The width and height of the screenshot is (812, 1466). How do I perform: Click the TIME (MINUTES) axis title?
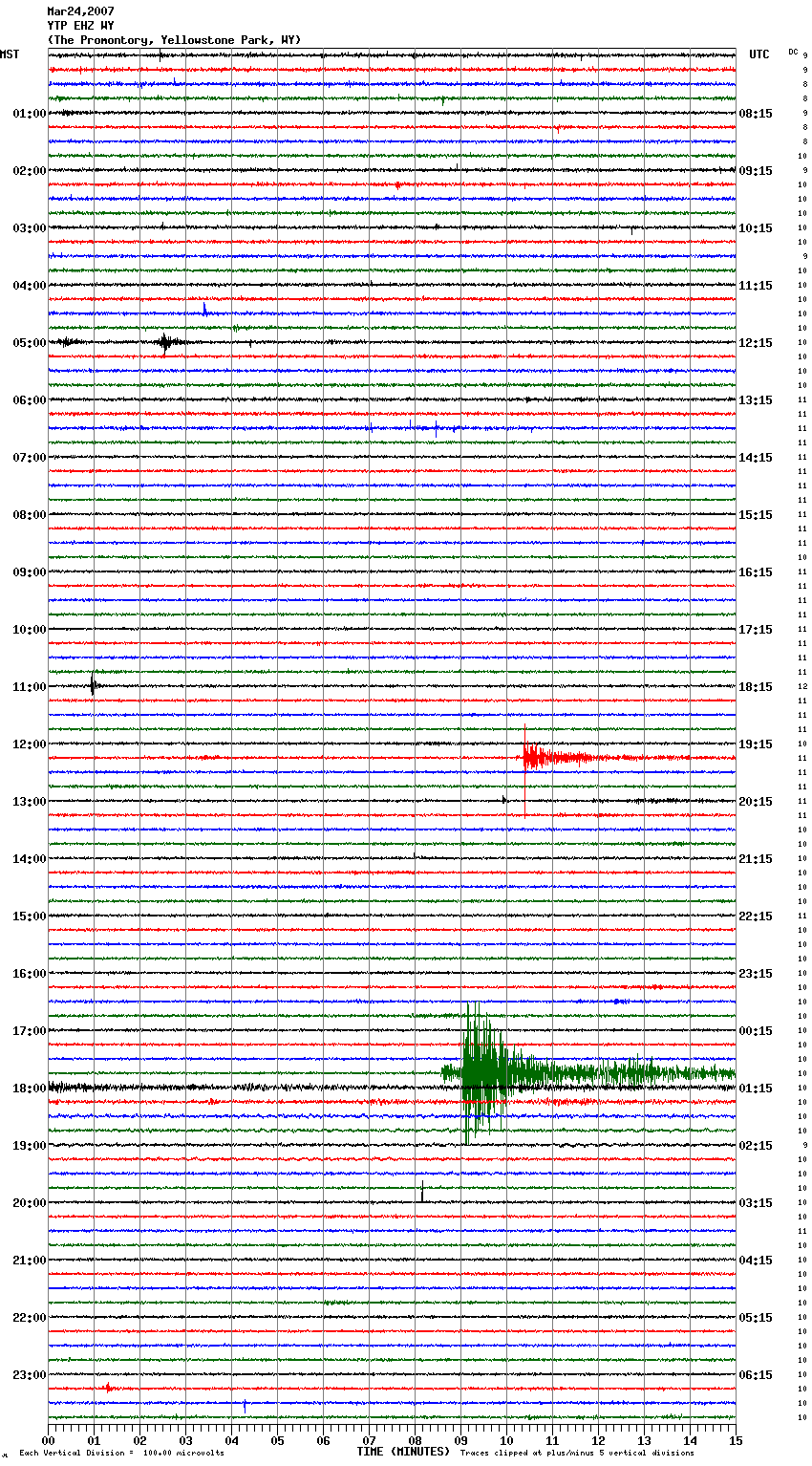tap(403, 1452)
